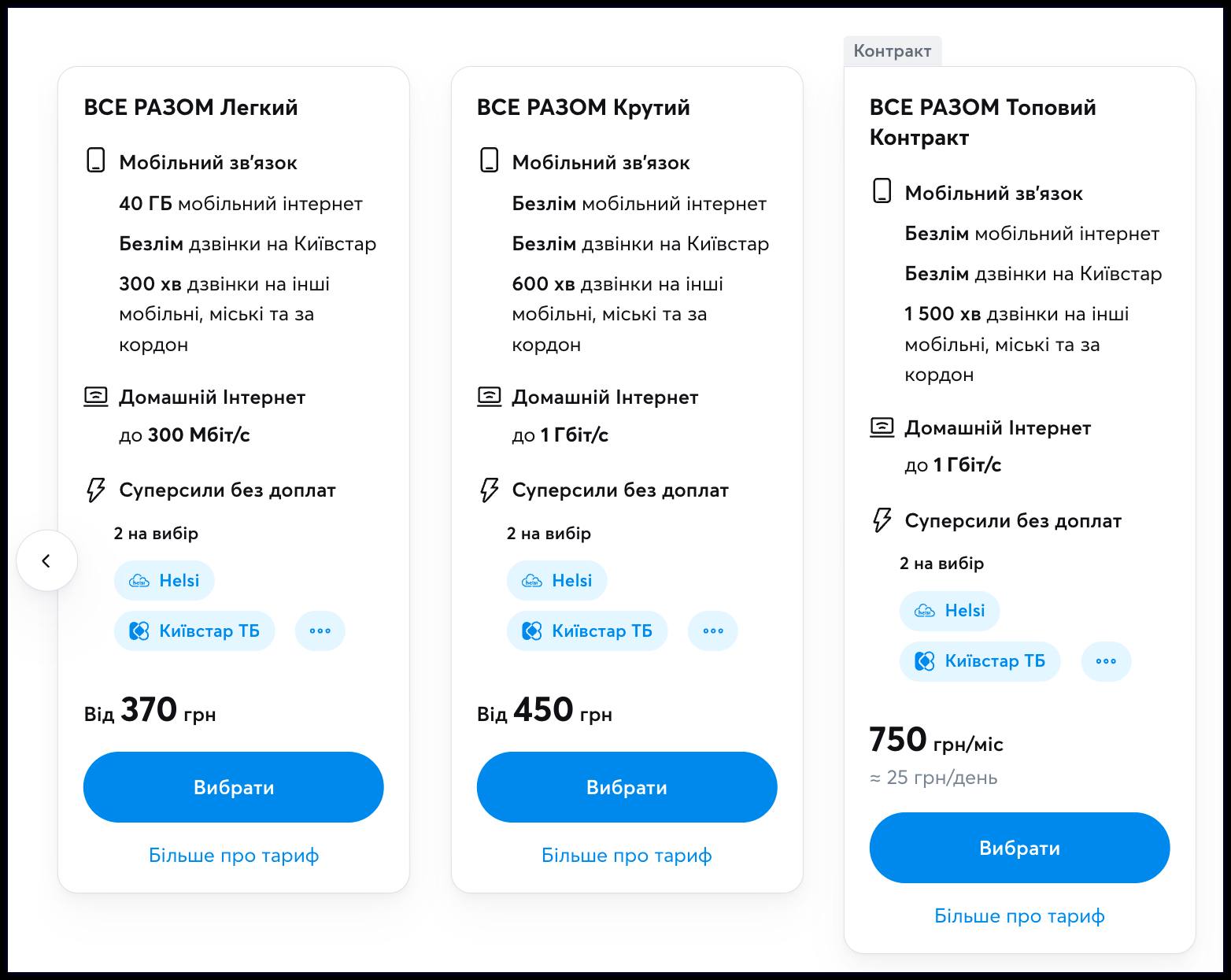
Task: Select Helsi superpower in the Крутий tariff
Action: point(556,581)
